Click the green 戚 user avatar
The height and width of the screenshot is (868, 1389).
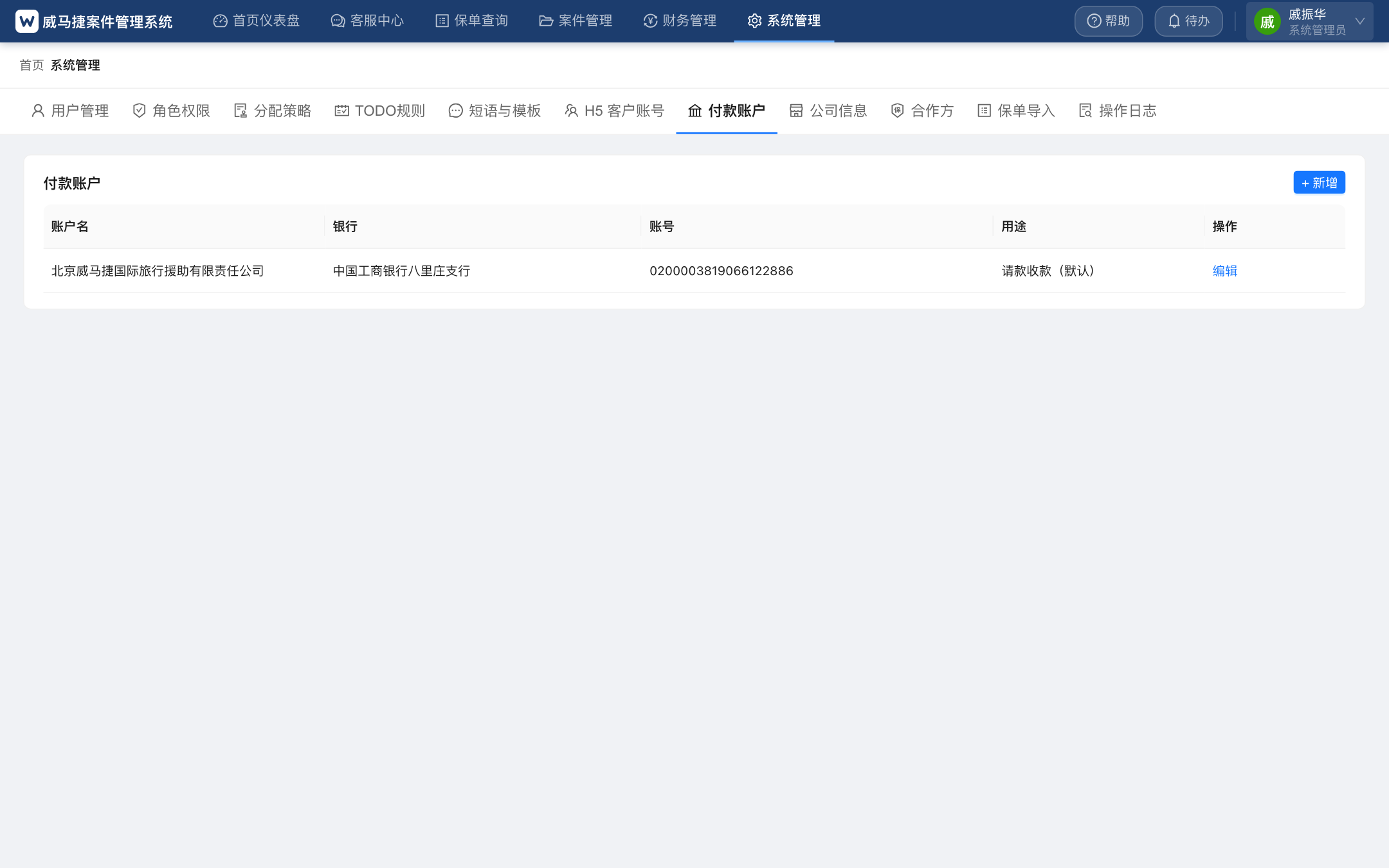(x=1267, y=23)
